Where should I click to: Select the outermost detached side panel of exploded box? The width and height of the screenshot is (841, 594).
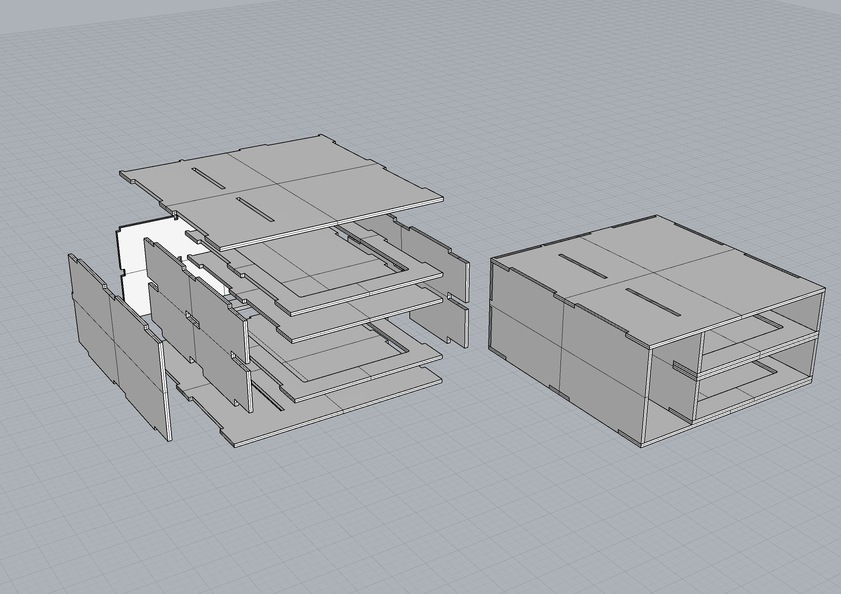[119, 346]
